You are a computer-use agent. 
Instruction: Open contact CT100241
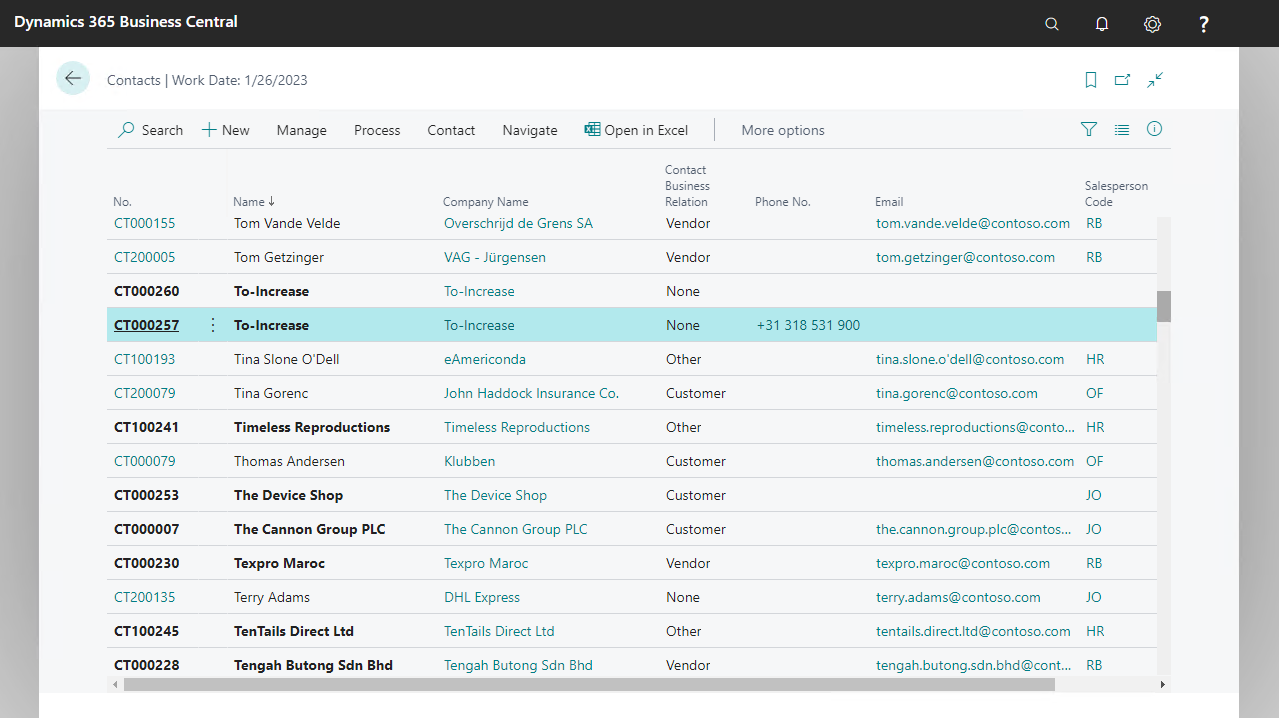146,427
